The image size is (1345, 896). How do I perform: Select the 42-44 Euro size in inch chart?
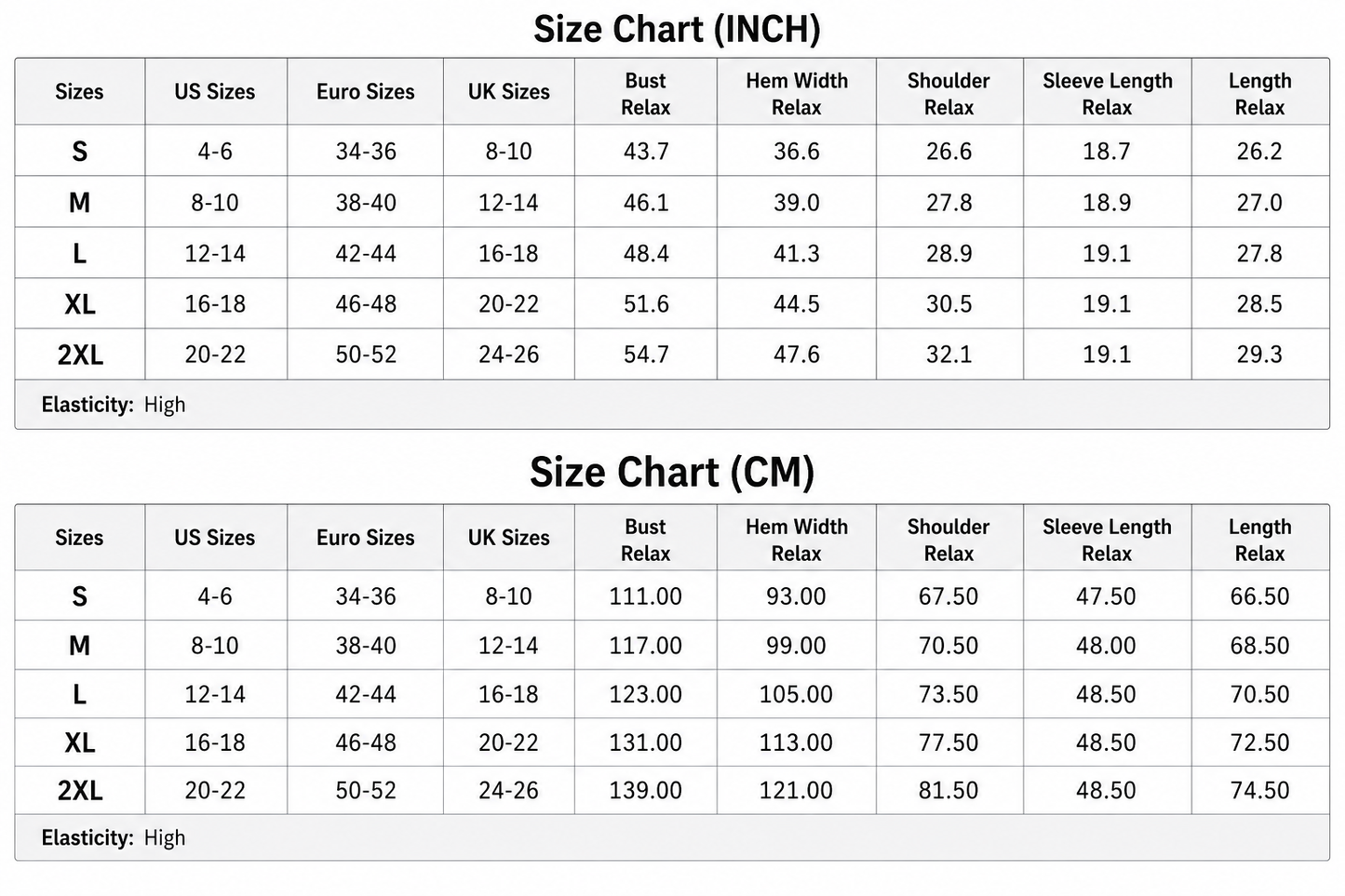pos(366,253)
